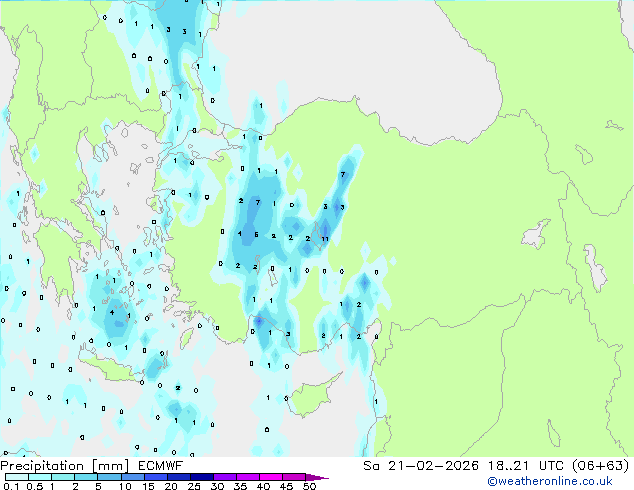Click the '0.5' legend scale label
Image resolution: width=634 pixels, height=490 pixels.
[x=35, y=486]
